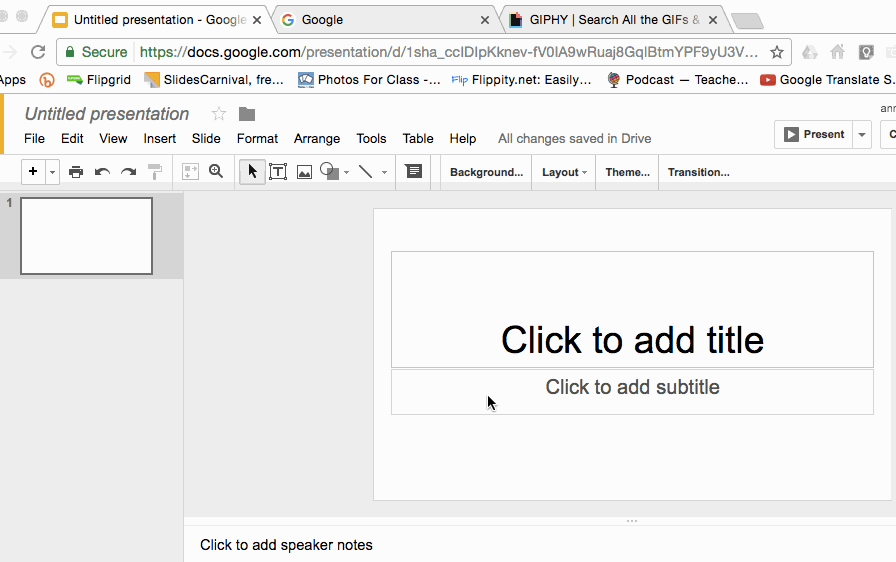Viewport: 896px width, 562px height.
Task: Click the Redo arrow icon
Action: [128, 172]
